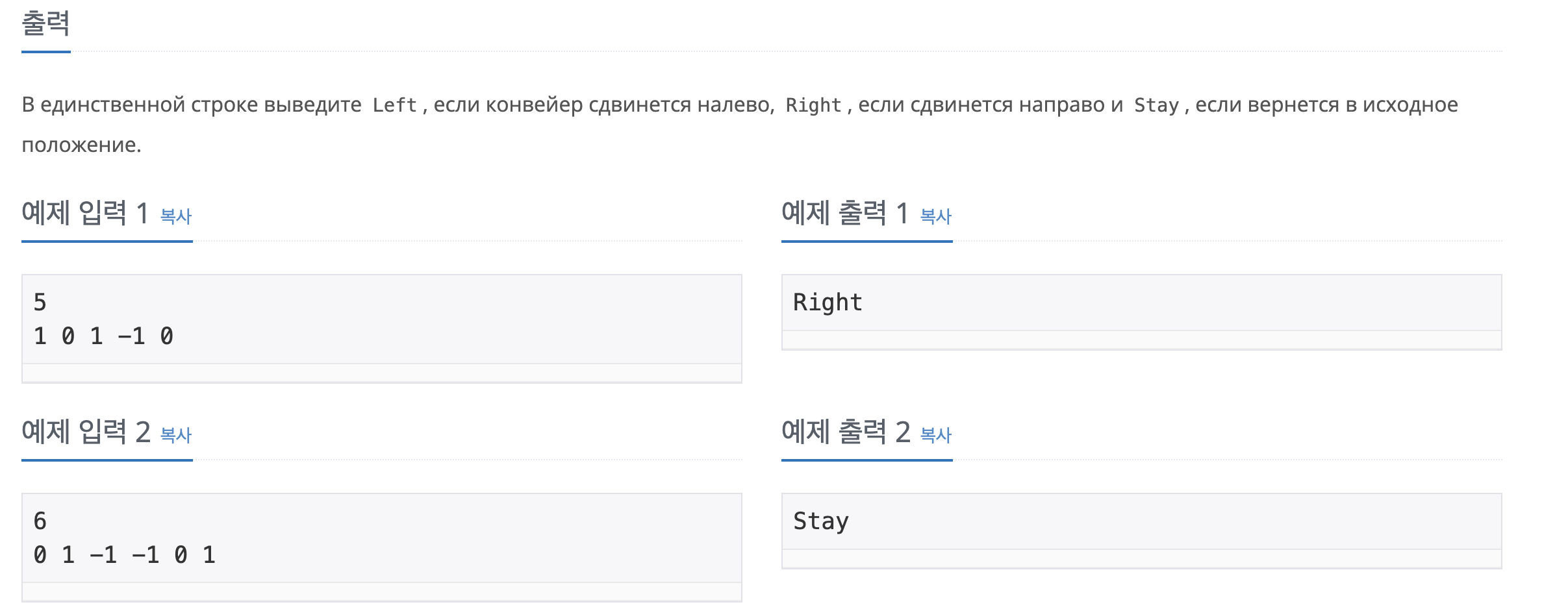
Task: Click the 예제 출력 1 heading
Action: 845,213
